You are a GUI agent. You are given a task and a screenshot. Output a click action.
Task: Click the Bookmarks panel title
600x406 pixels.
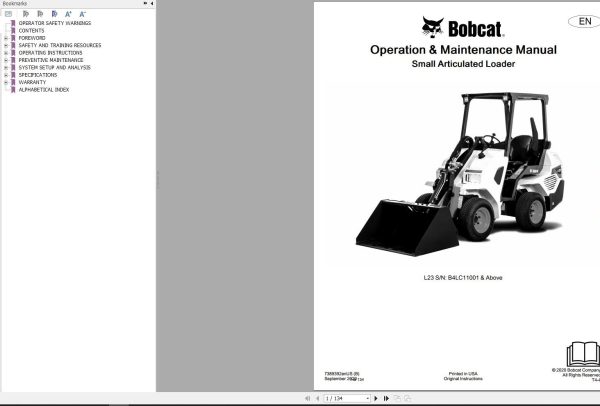pos(15,3)
